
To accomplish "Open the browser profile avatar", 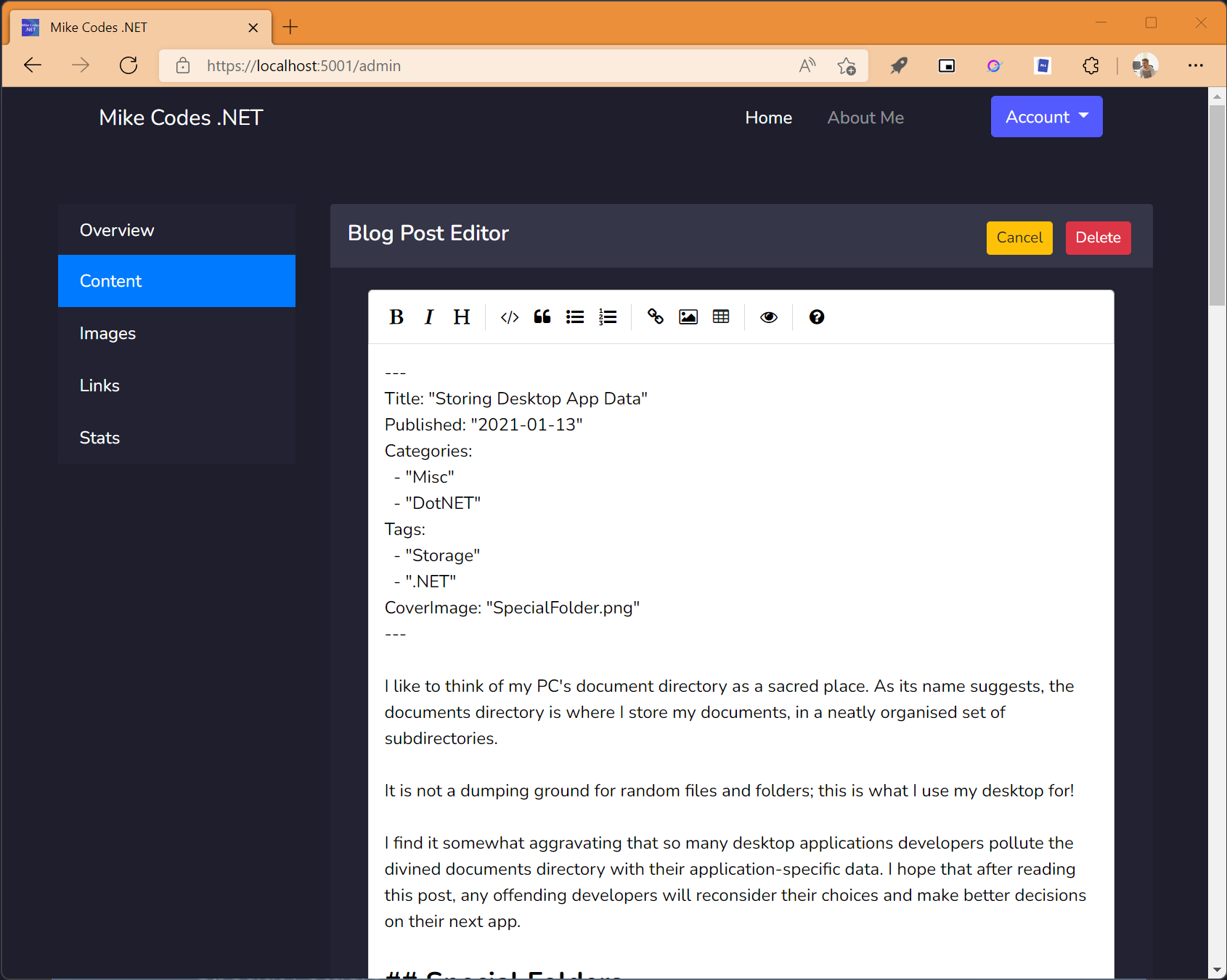I will coord(1146,66).
